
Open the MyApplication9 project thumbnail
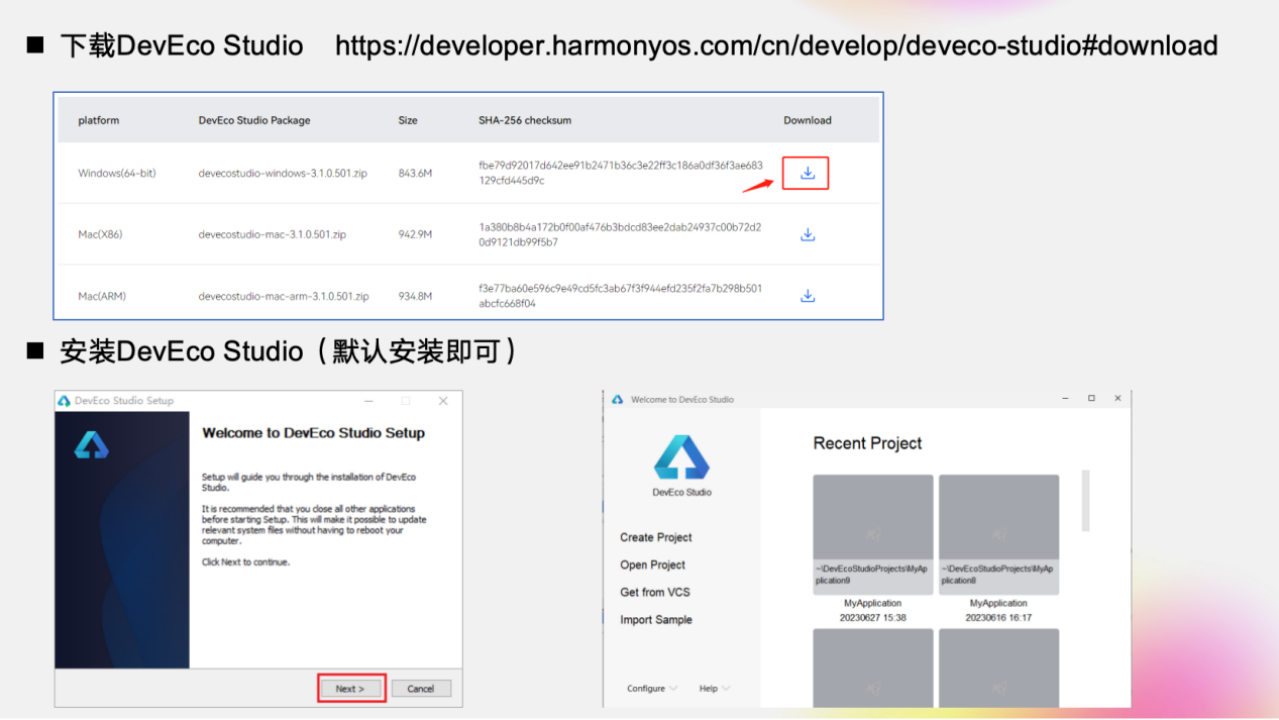[873, 535]
